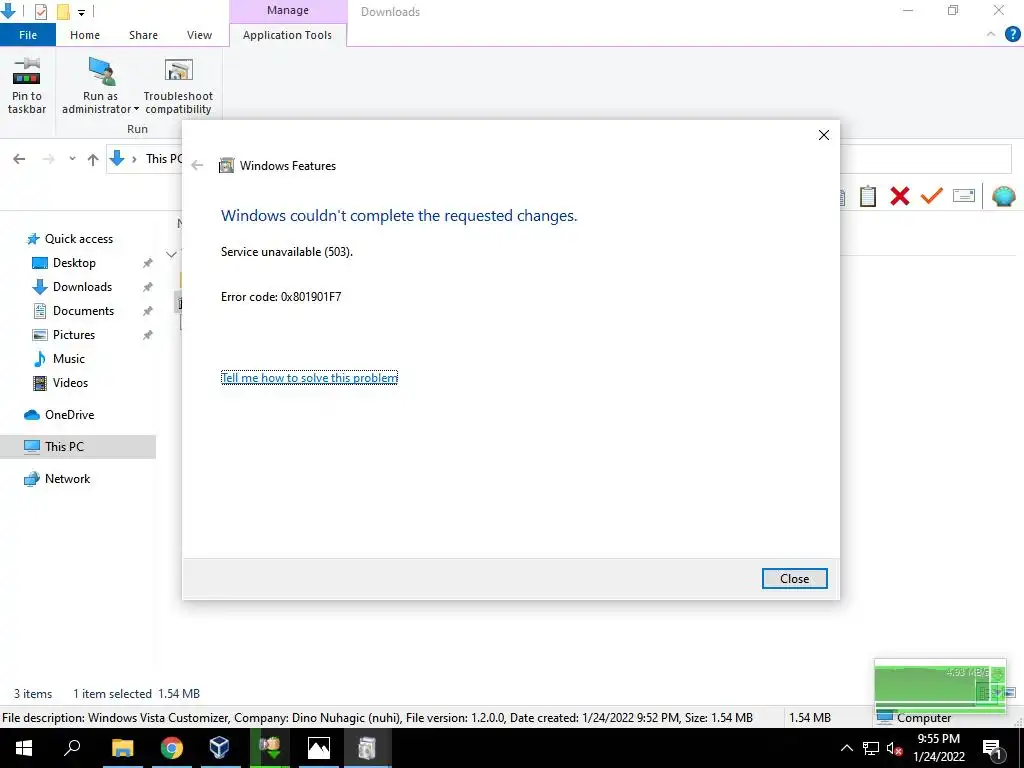Screen dimensions: 1024x768
Task: Show hidden system tray icons
Action: point(846,748)
